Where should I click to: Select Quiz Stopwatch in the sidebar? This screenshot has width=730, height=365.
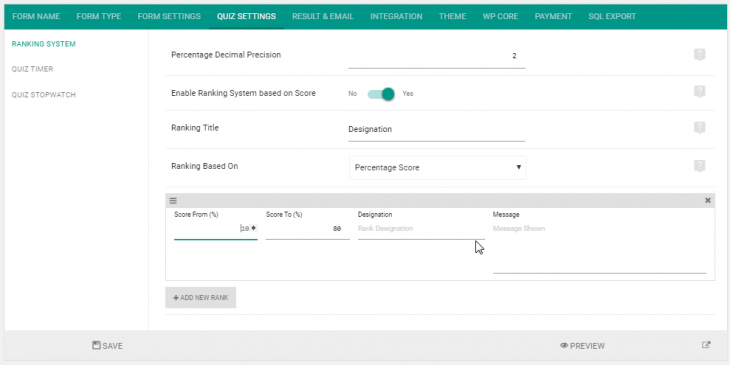pos(44,95)
